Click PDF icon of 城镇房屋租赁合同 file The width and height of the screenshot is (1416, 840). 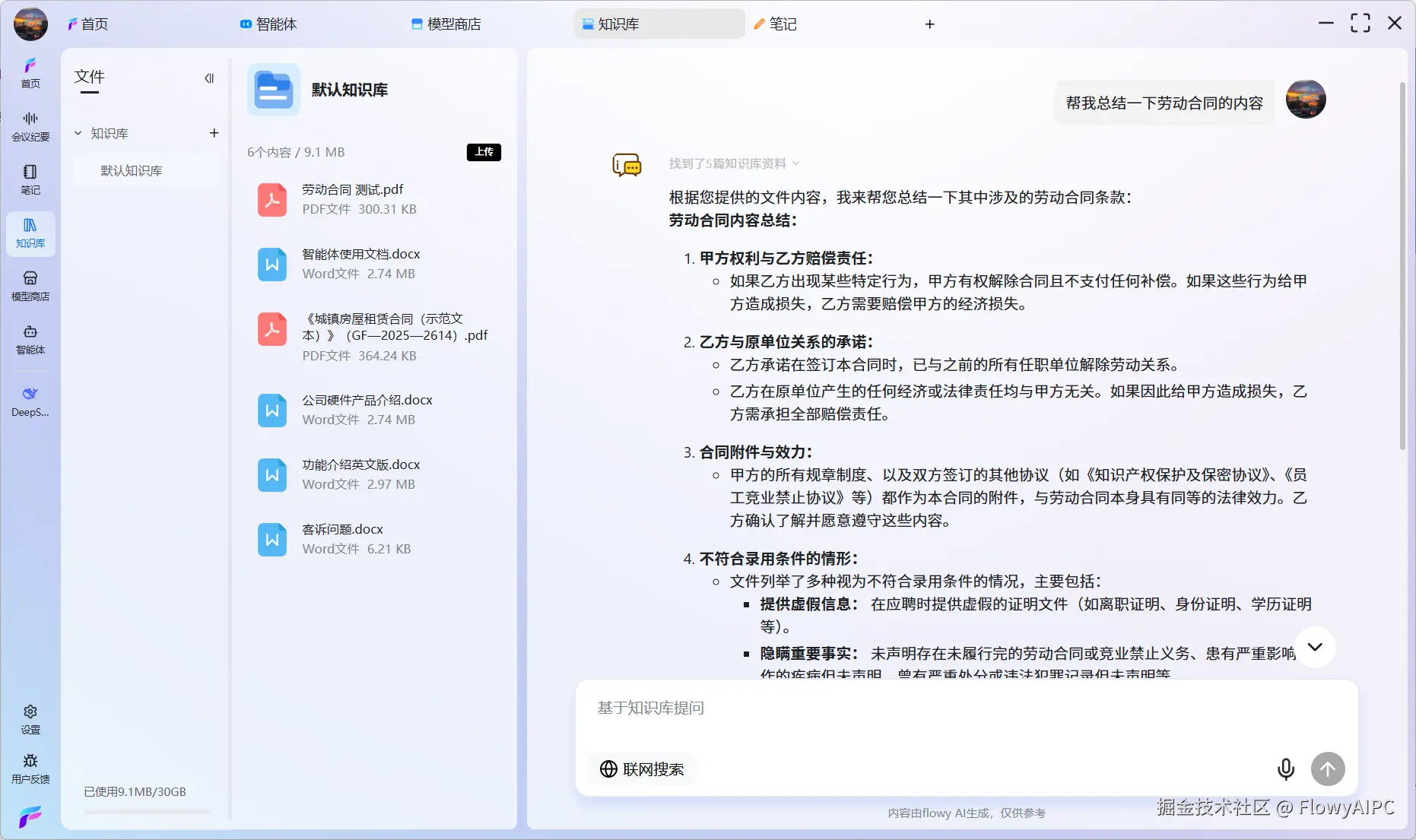pos(272,329)
